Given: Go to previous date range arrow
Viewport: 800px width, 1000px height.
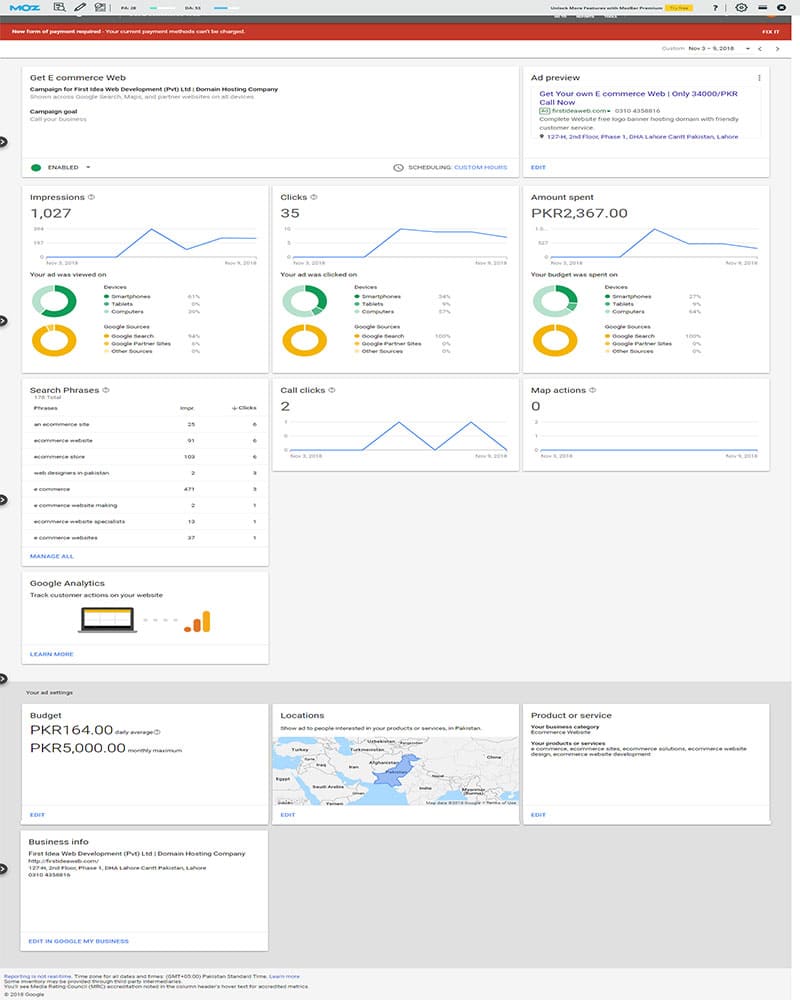Looking at the screenshot, I should click(760, 48).
